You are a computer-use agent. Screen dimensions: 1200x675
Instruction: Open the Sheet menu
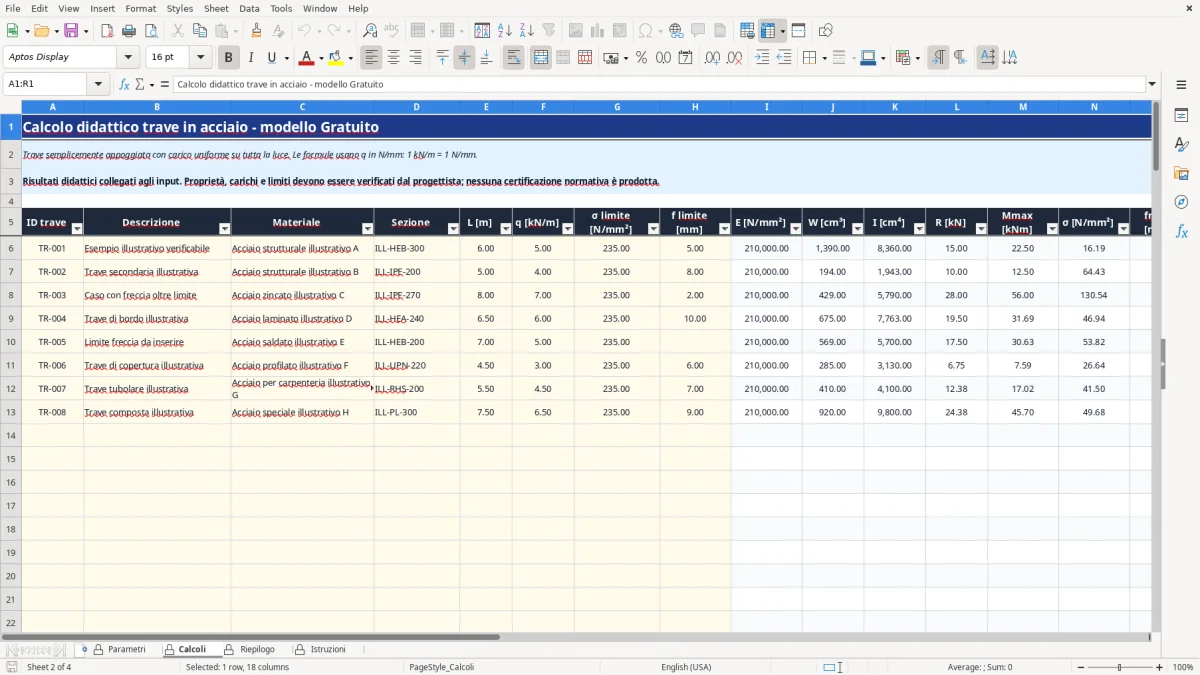(x=216, y=8)
